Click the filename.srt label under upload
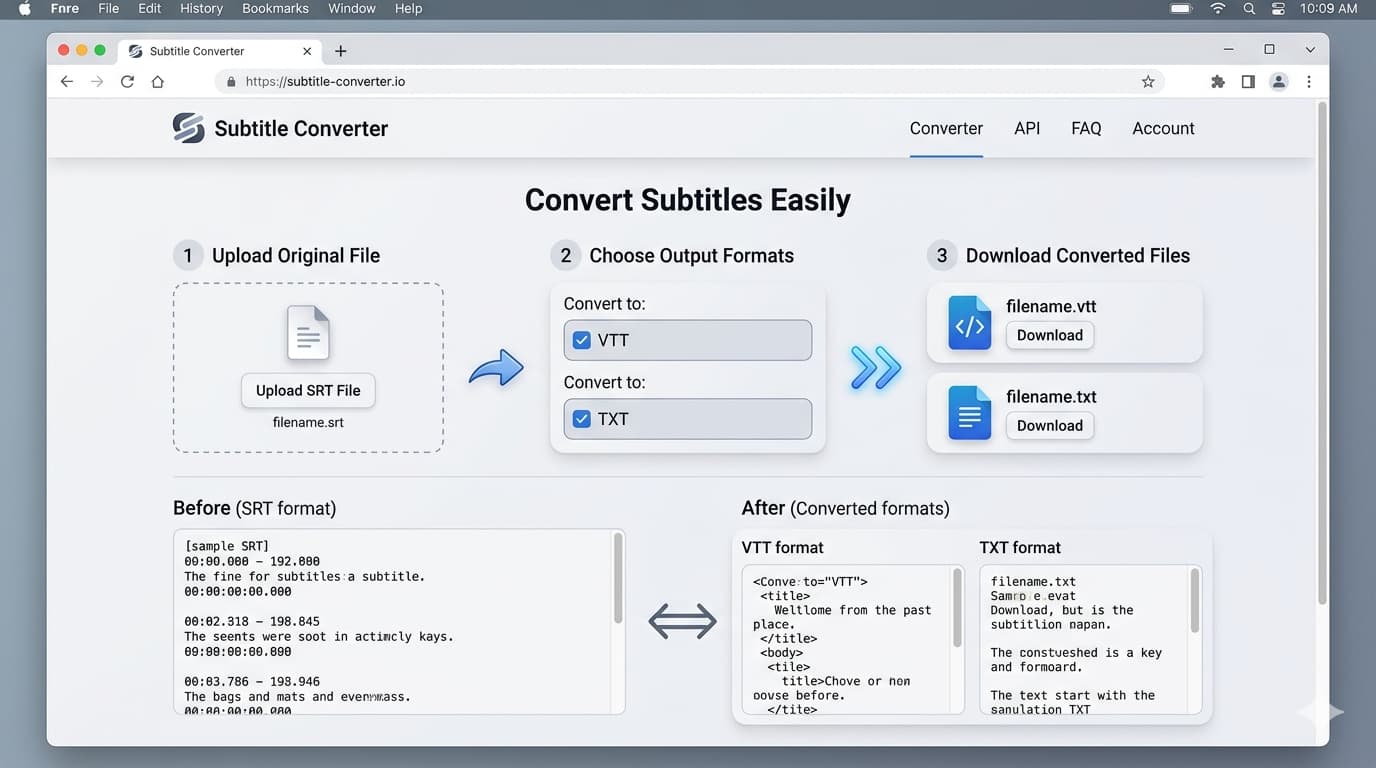The image size is (1376, 768). click(308, 422)
